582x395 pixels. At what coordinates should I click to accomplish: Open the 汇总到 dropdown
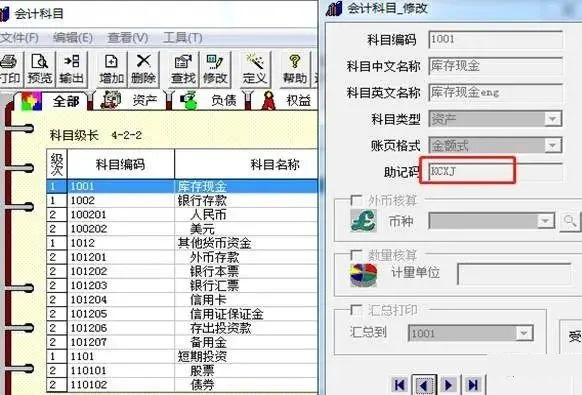(524, 333)
